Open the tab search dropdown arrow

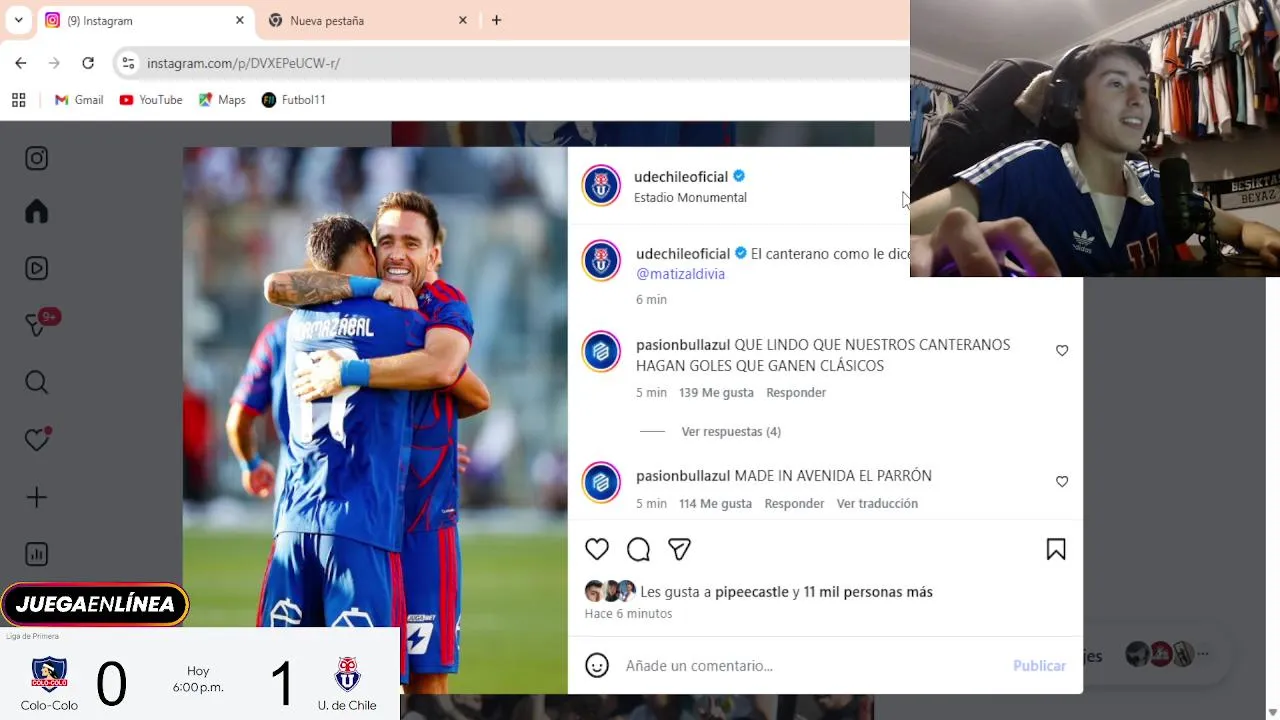18,20
